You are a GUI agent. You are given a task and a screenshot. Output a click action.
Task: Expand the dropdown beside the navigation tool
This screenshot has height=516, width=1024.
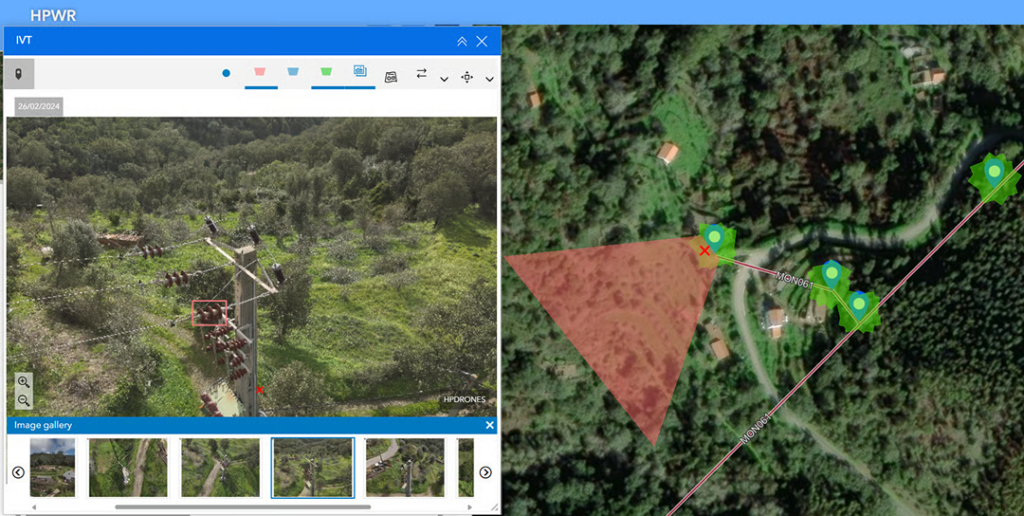click(x=489, y=78)
